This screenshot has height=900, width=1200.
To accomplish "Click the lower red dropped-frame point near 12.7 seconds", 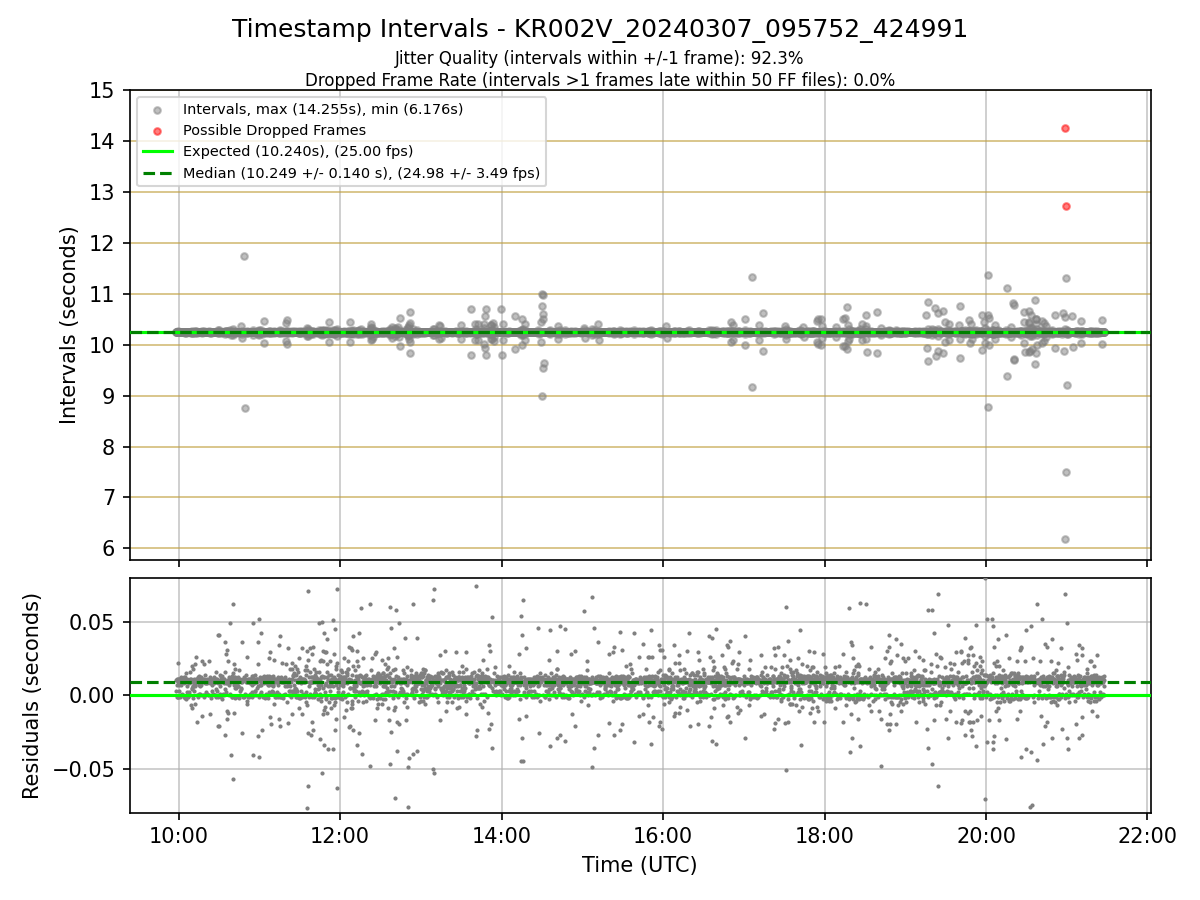I will [x=1066, y=206].
